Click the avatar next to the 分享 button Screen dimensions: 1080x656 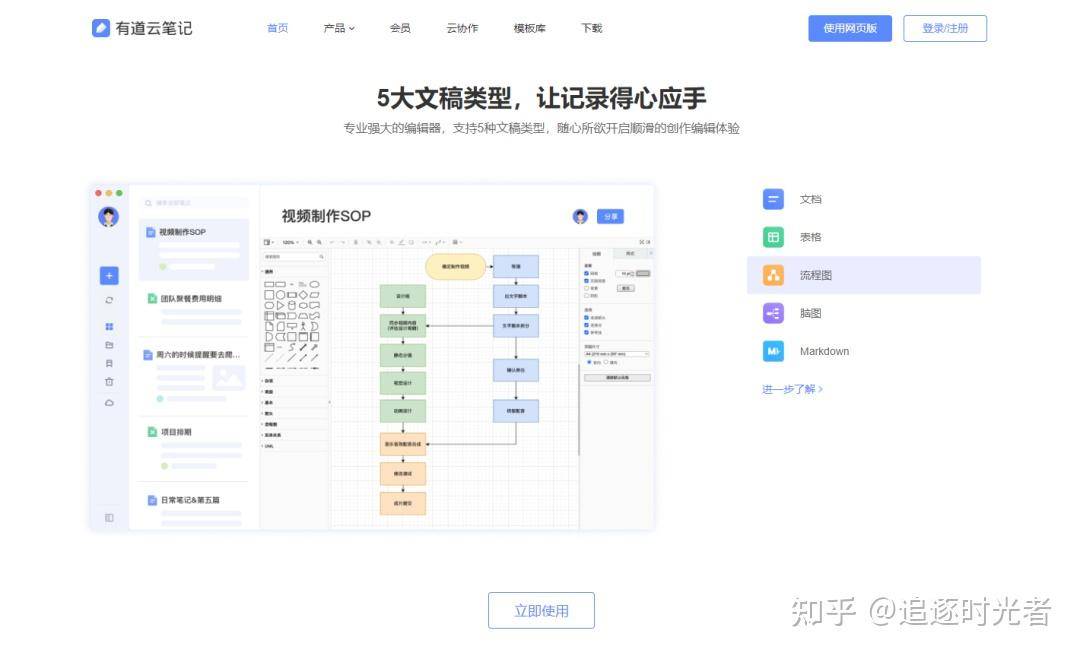click(x=580, y=217)
